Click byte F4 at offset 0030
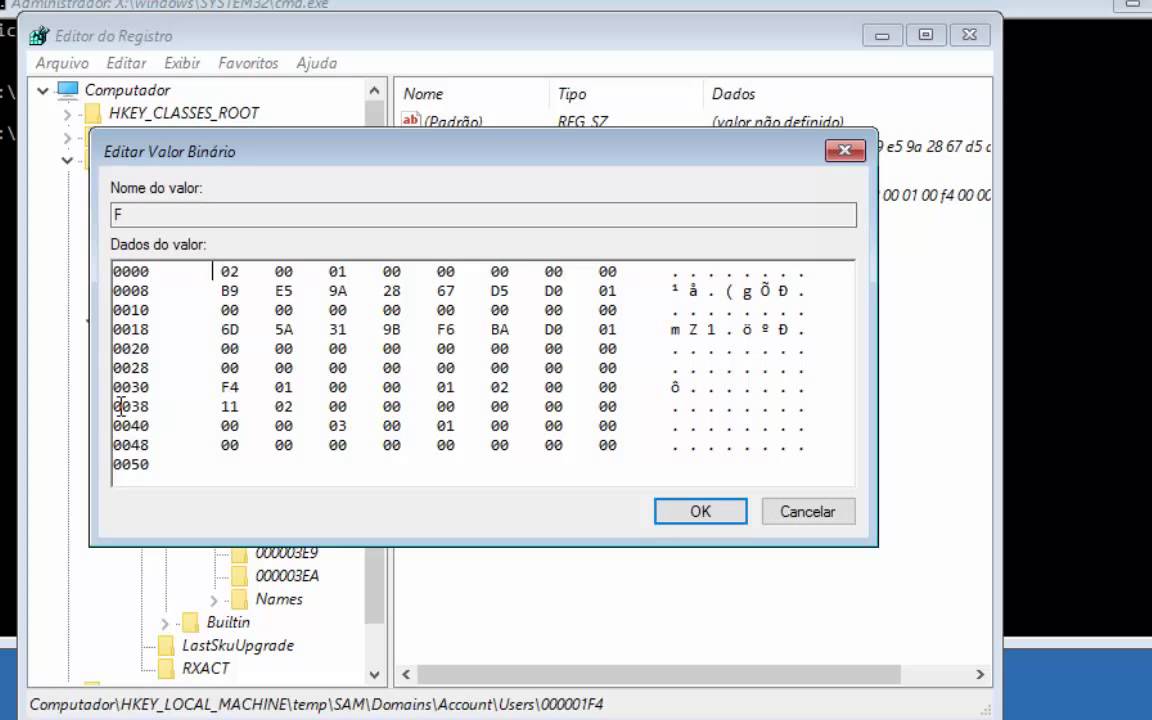 coord(230,387)
